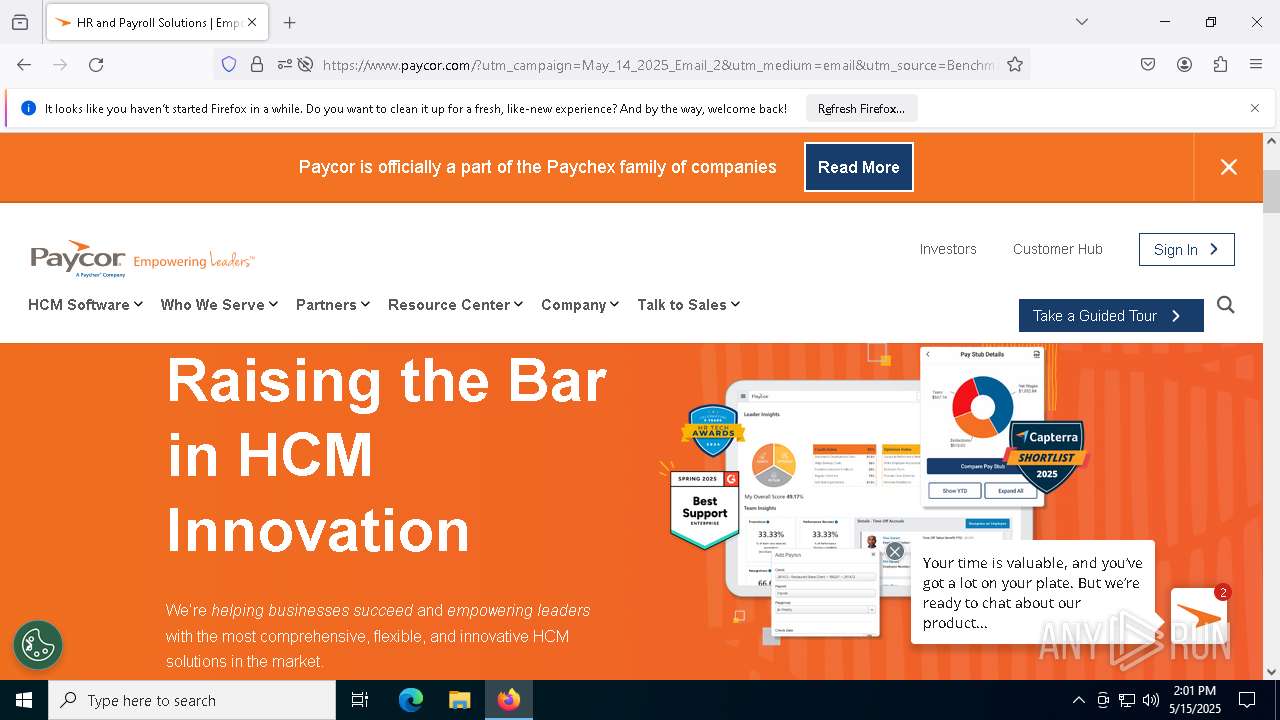Open the network icon in system tray
Image resolution: width=1280 pixels, height=720 pixels.
tap(1127, 700)
